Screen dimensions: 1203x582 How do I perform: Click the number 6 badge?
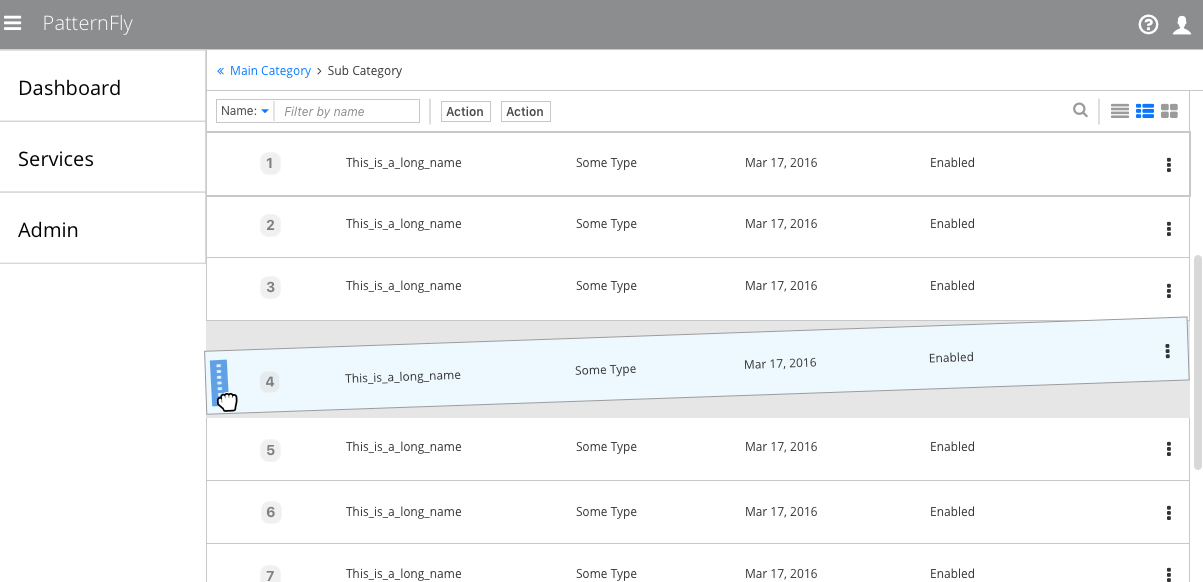click(x=270, y=513)
